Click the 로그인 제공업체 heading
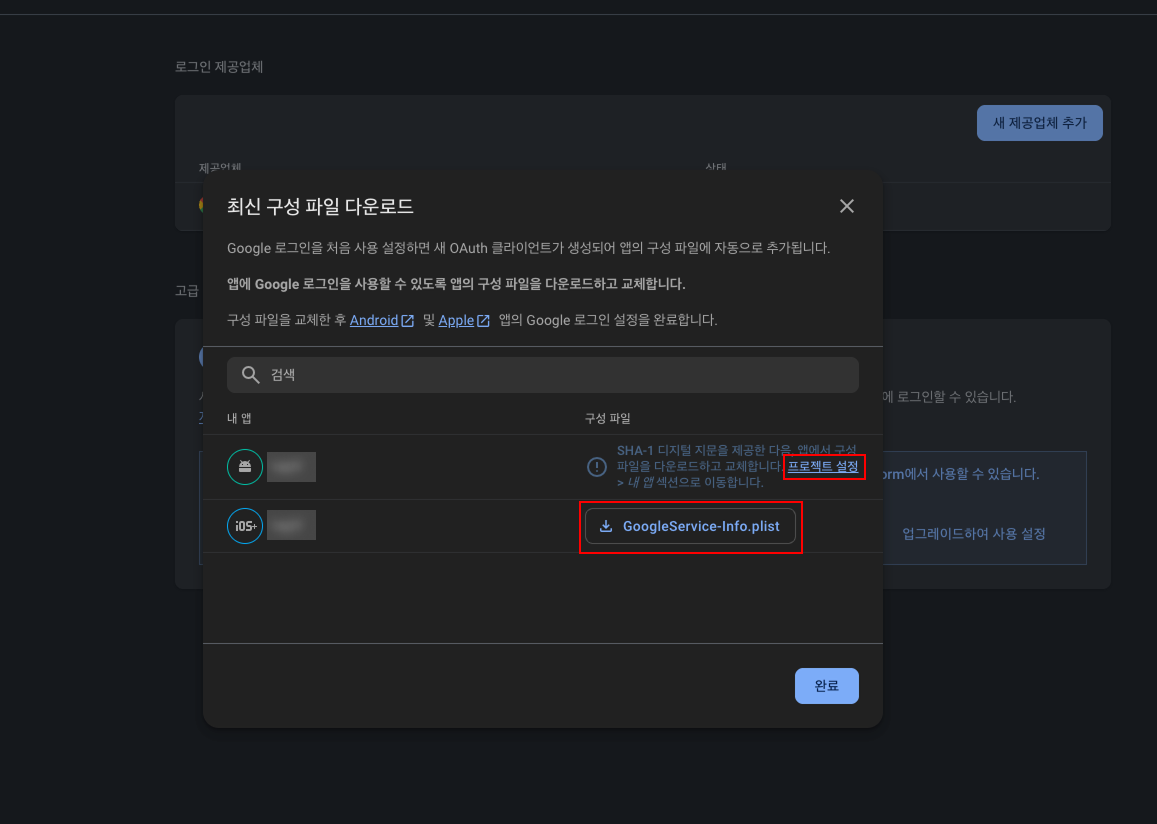Image resolution: width=1157 pixels, height=824 pixels. [x=219, y=67]
